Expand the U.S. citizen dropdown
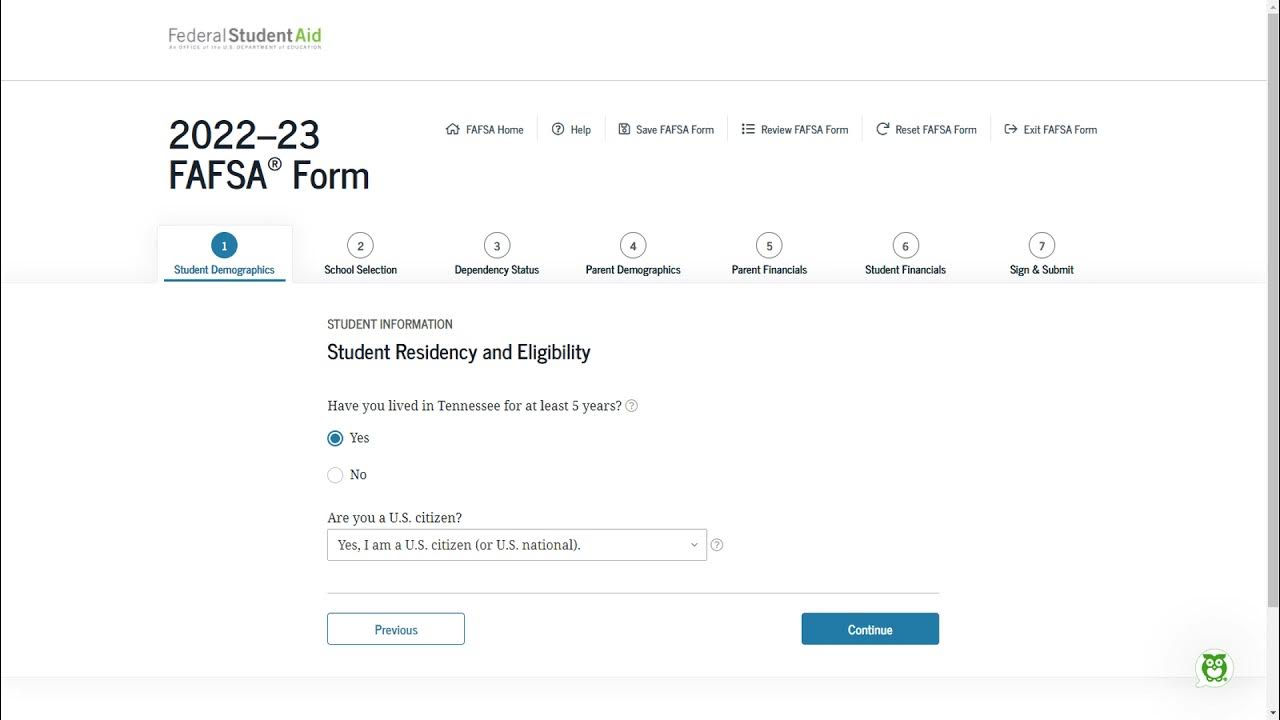The width and height of the screenshot is (1280, 720). 516,545
